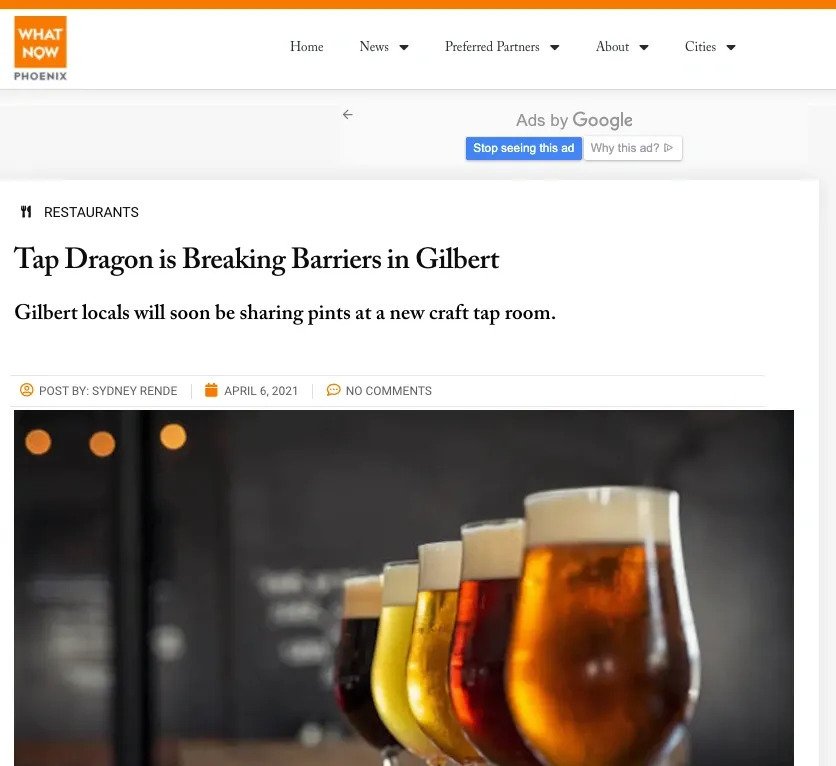Click the What Now Phoenix logo
This screenshot has width=836, height=766.
(x=40, y=46)
